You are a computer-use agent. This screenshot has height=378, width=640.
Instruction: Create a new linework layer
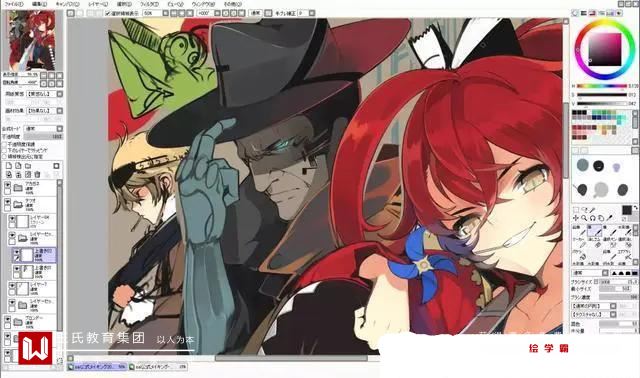click(x=18, y=166)
